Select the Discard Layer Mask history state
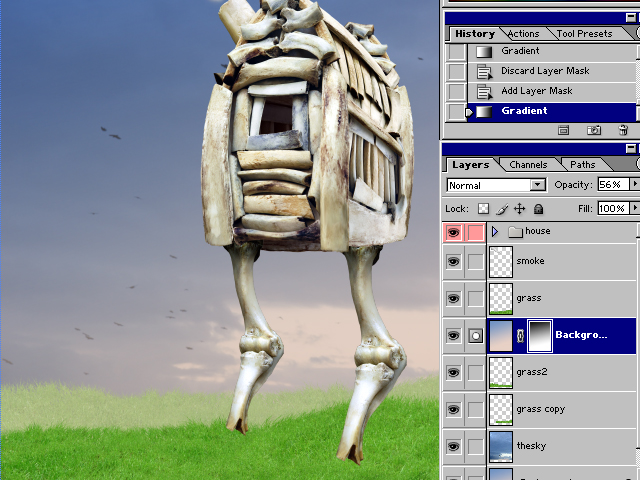Screen dimensions: 640x480 pos(545,71)
